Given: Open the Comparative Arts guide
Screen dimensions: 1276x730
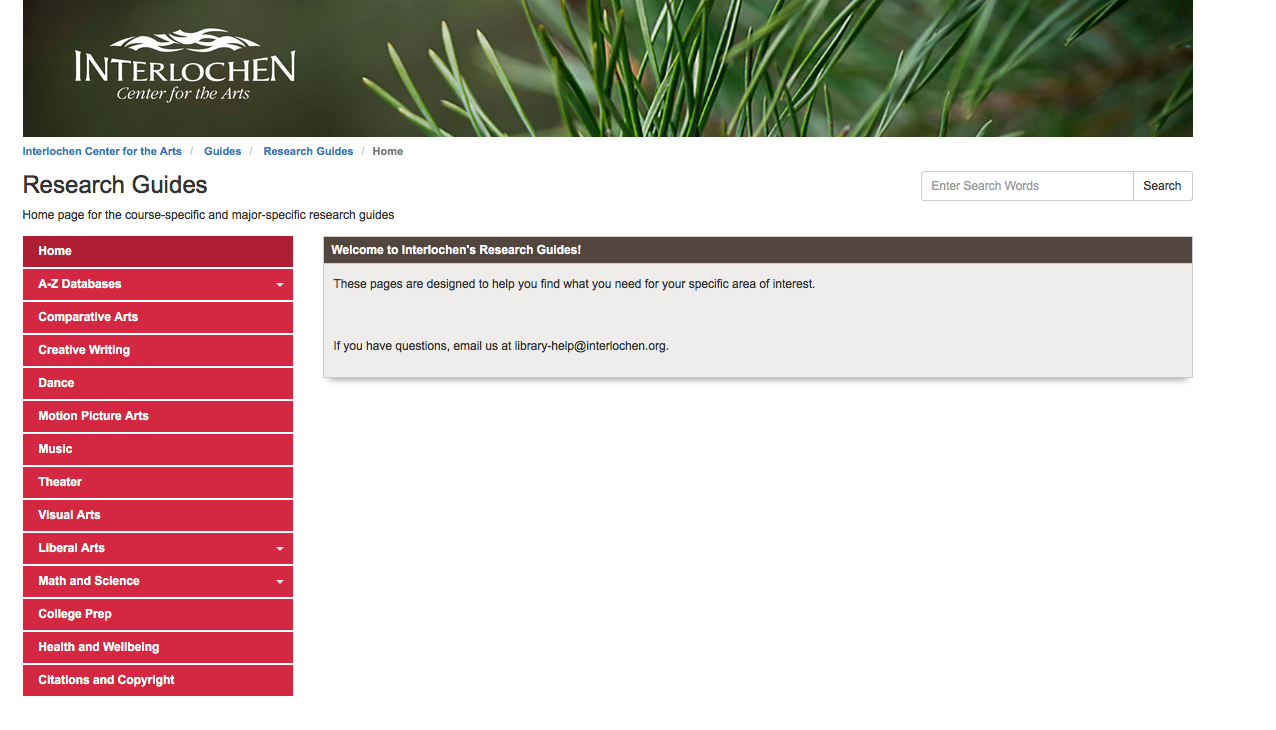Looking at the screenshot, I should 158,317.
